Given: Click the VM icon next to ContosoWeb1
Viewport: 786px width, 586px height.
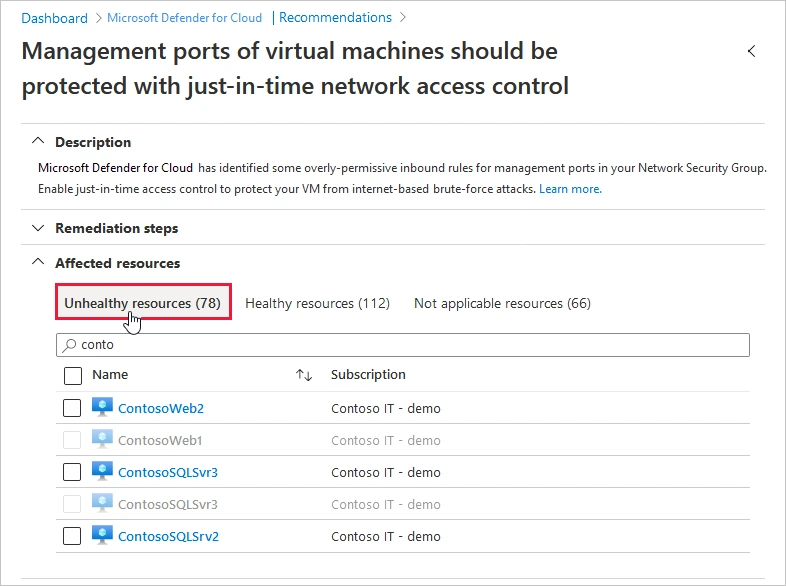Looking at the screenshot, I should (x=102, y=439).
